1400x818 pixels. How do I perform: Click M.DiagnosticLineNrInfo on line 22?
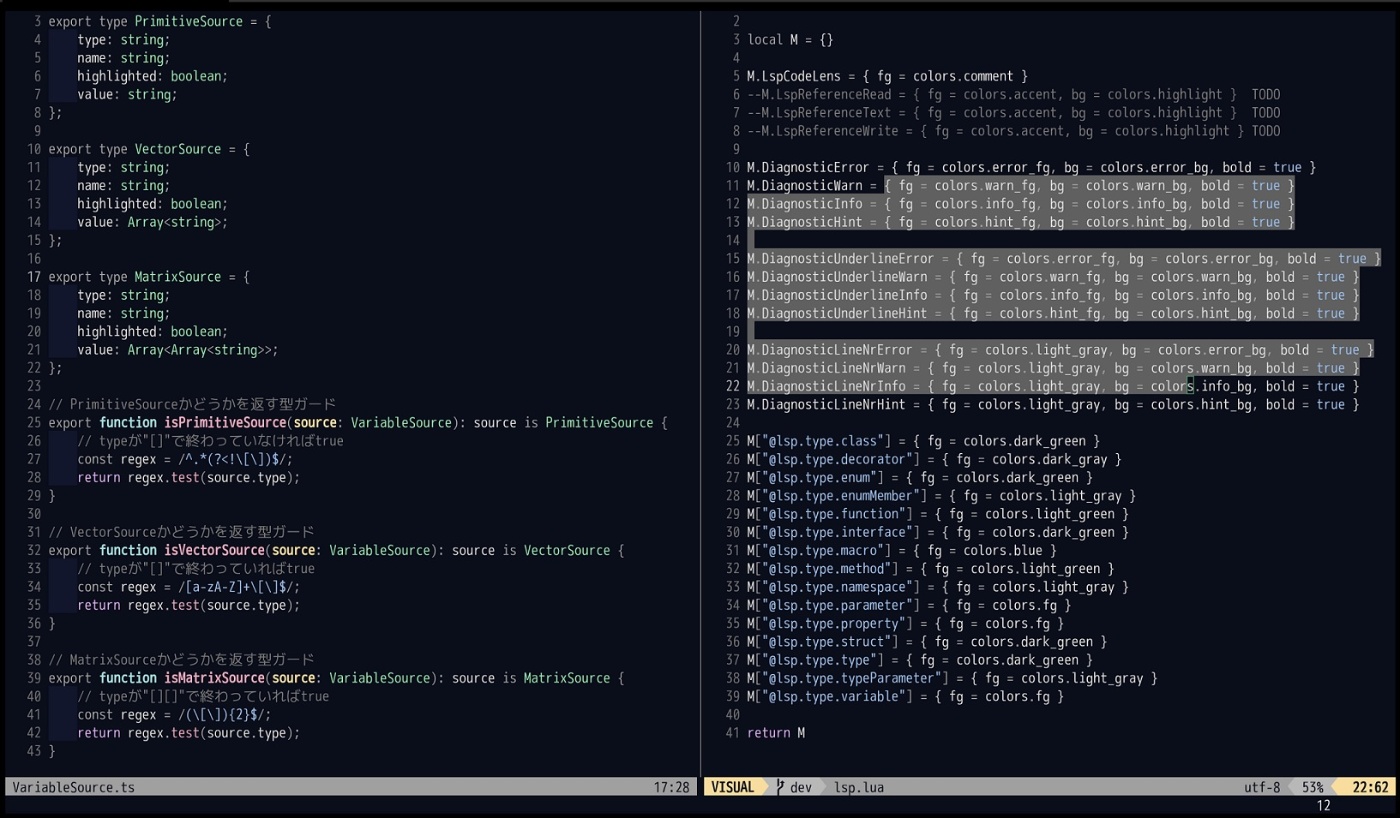(x=826, y=386)
